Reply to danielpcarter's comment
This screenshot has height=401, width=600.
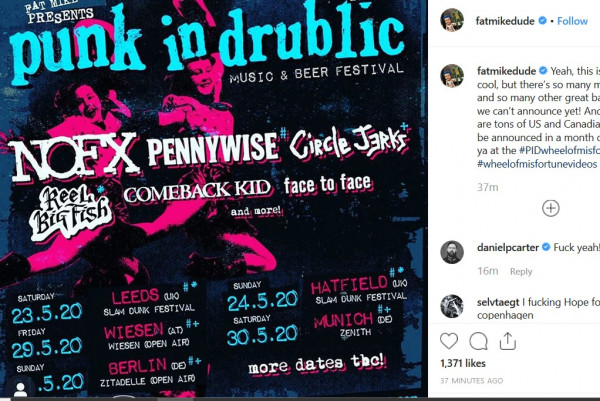521,271
